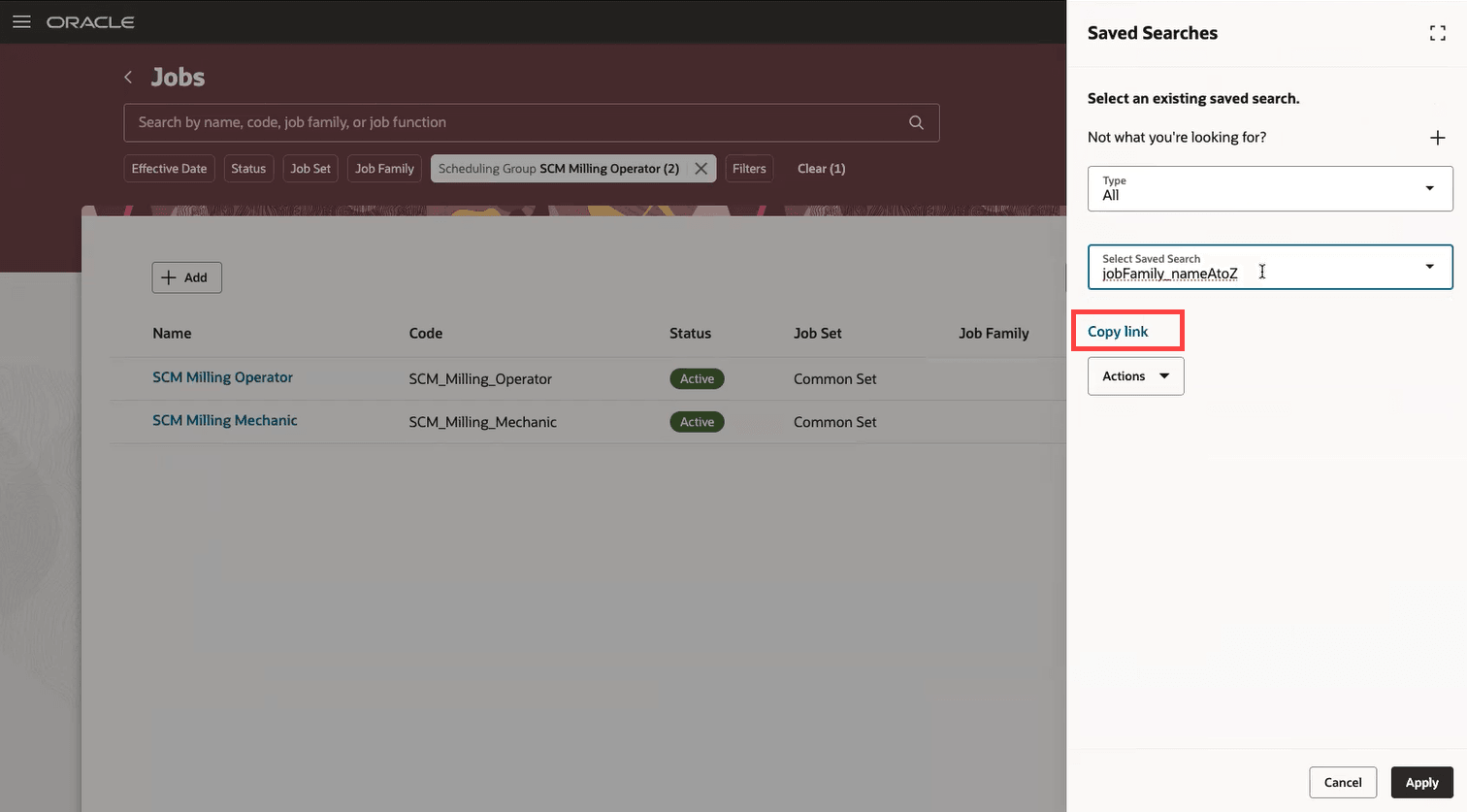Apply the selected saved search

tap(1421, 782)
